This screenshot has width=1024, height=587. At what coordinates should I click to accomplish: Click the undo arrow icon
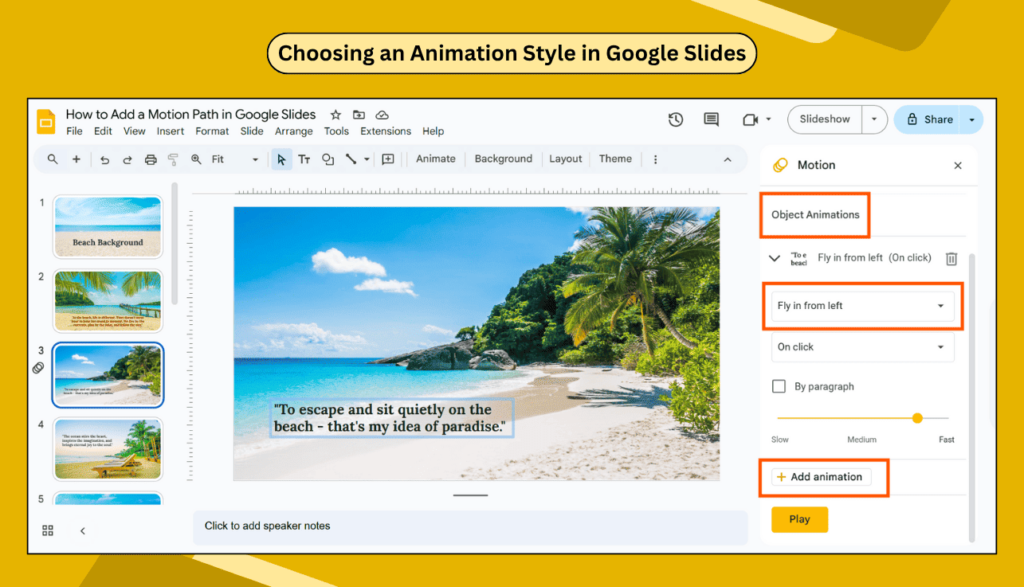pyautogui.click(x=105, y=160)
